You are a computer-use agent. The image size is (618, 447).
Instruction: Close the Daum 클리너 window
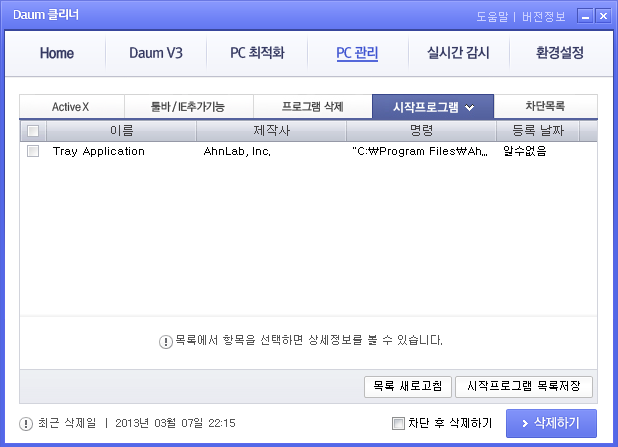(603, 16)
